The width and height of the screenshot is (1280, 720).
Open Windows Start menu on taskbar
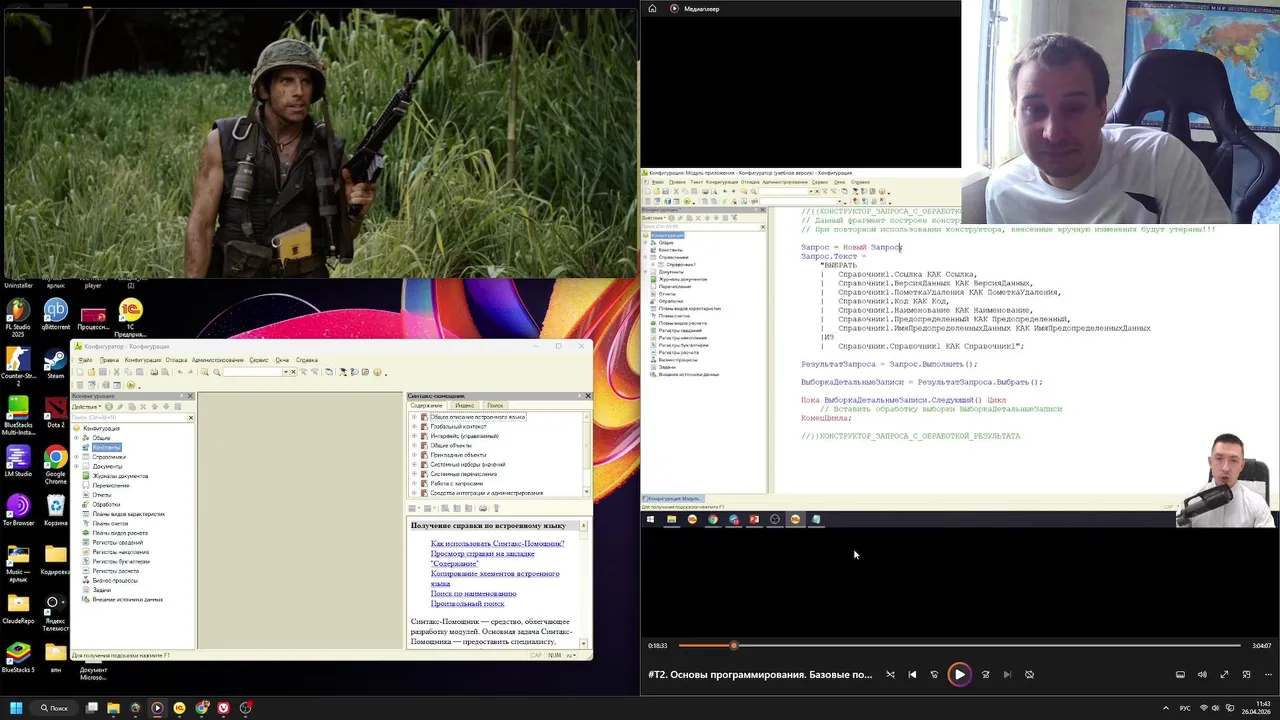pyautogui.click(x=16, y=708)
